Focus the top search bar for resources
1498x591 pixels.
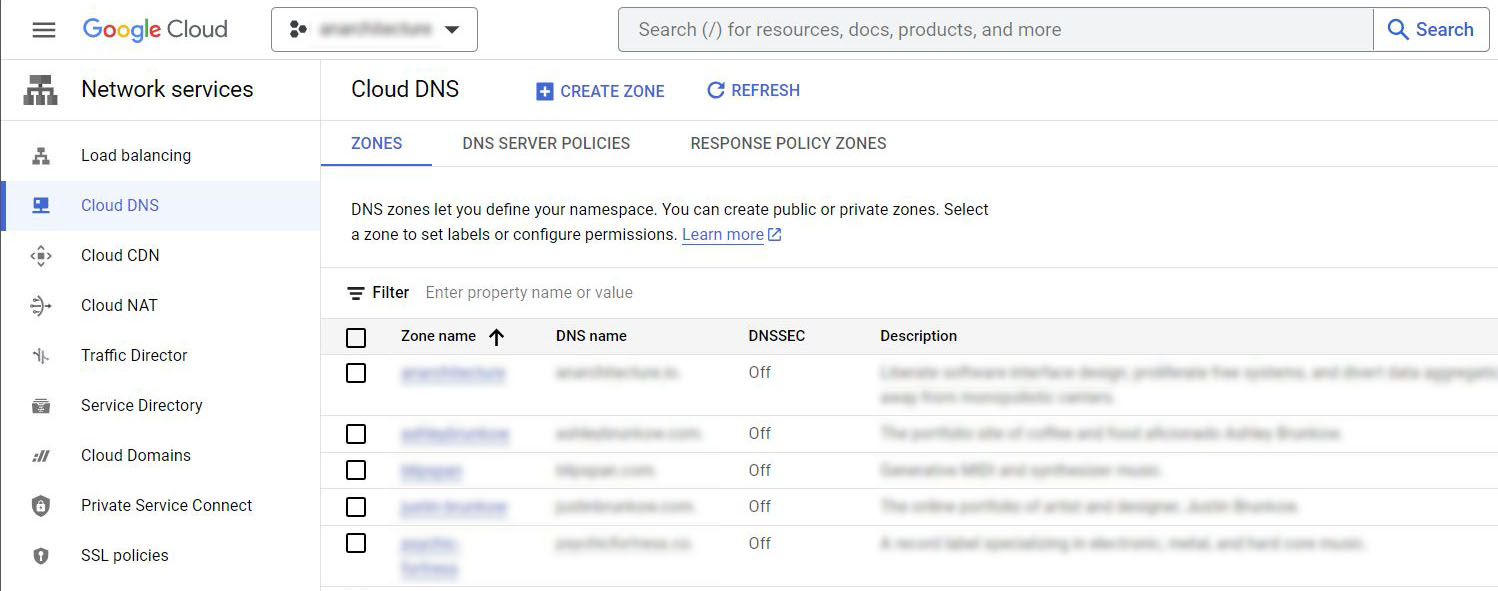click(x=995, y=30)
